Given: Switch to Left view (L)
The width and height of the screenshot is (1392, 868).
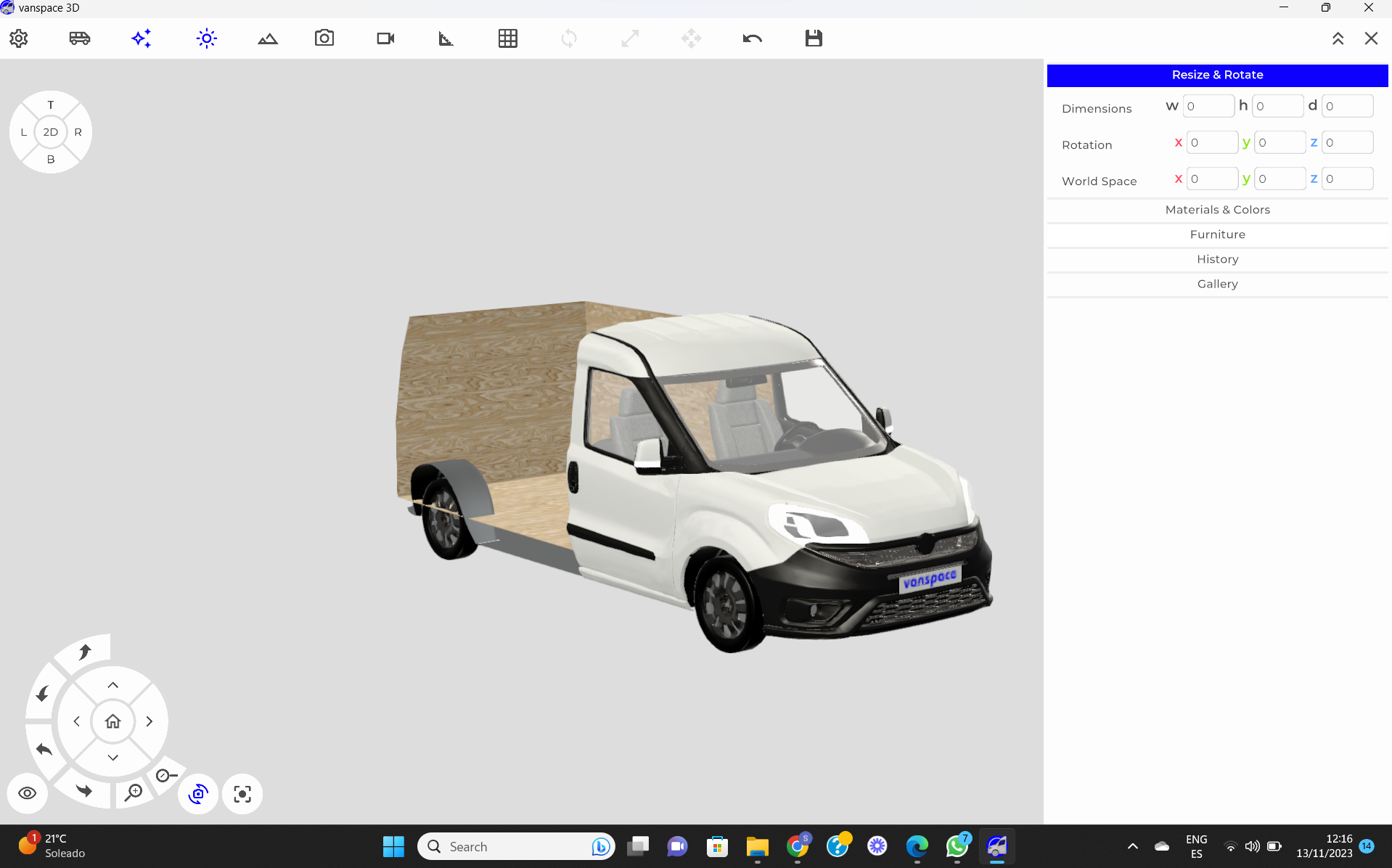Looking at the screenshot, I should point(24,132).
